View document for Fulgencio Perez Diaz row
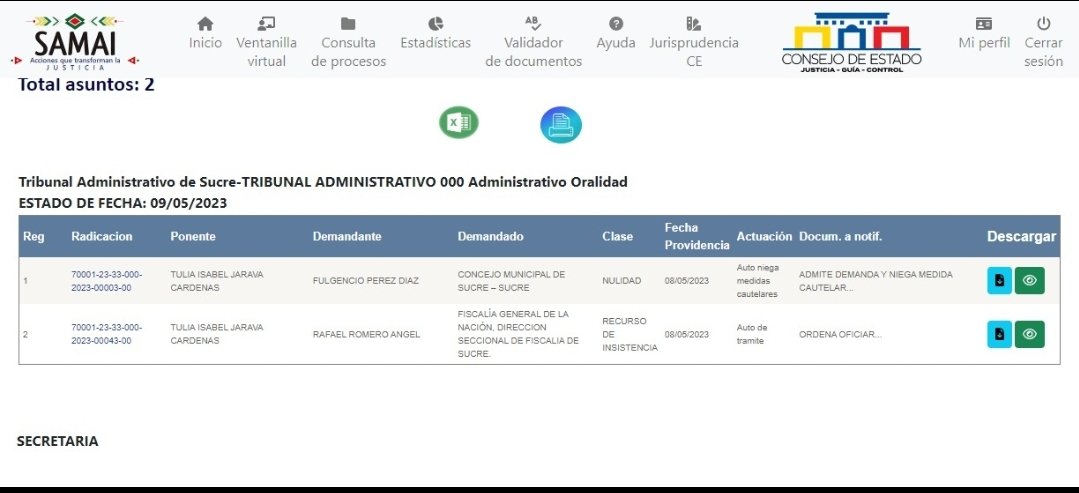Screen dimensions: 1079x493 click(1029, 280)
